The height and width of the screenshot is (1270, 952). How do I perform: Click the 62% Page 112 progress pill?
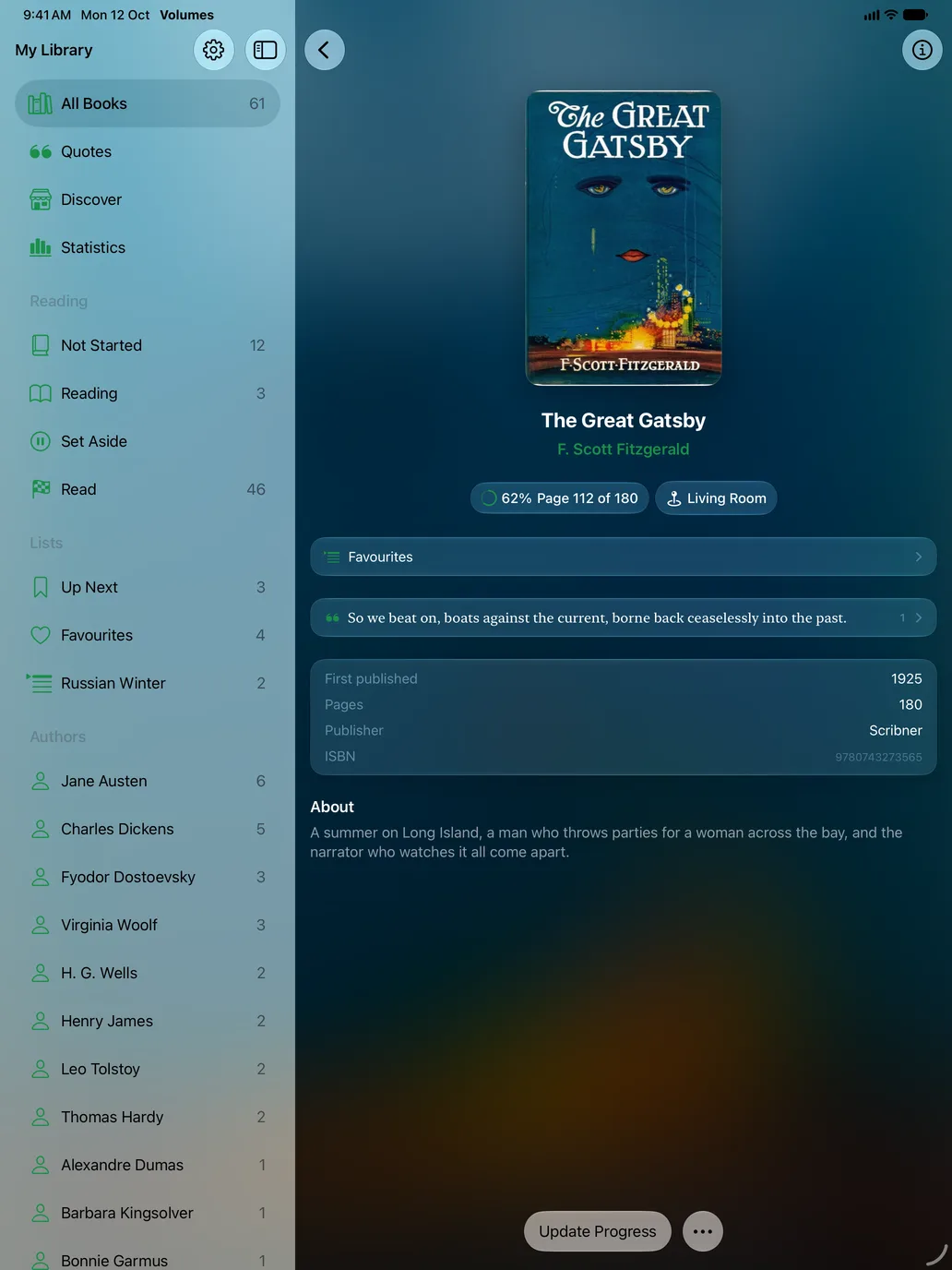tap(560, 498)
